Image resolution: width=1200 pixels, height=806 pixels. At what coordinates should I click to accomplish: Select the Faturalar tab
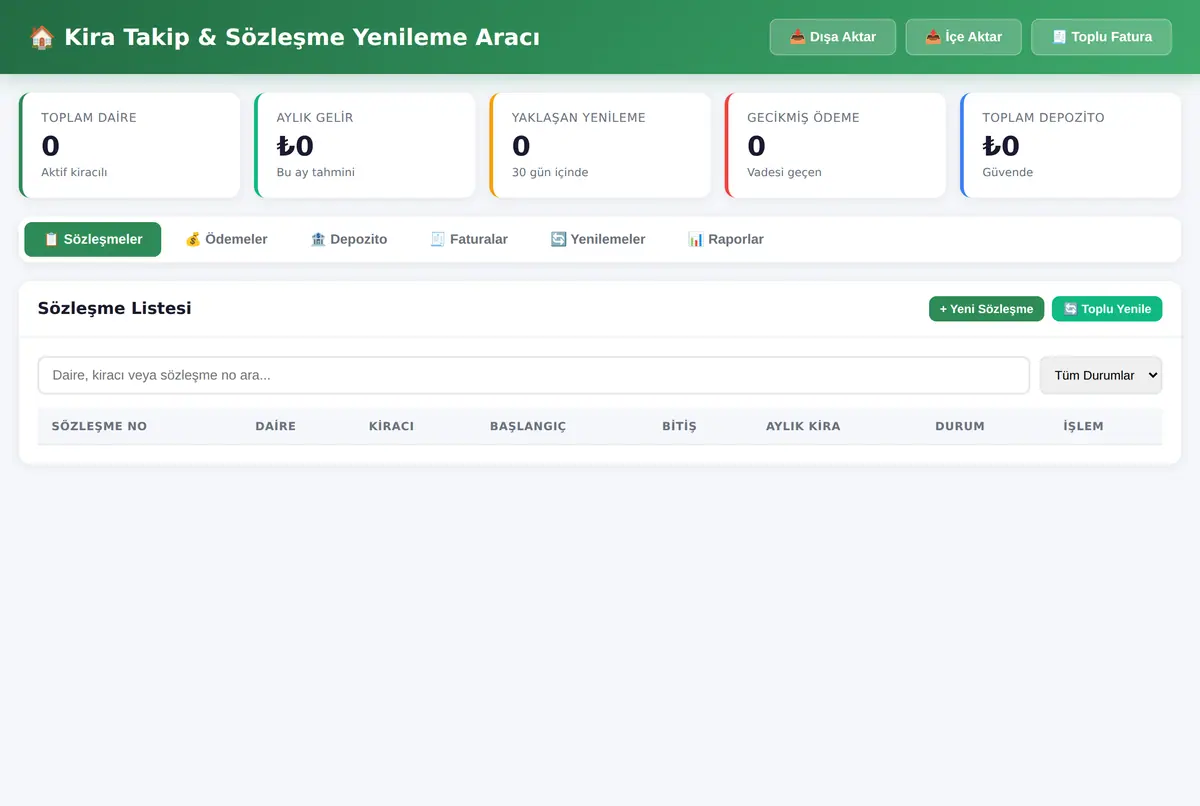pyautogui.click(x=469, y=239)
